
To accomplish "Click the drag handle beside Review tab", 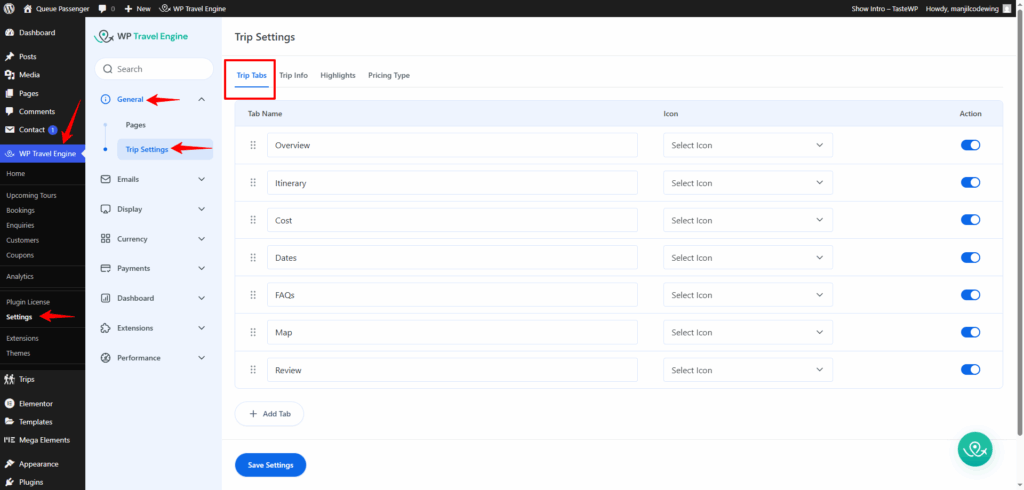I will coord(253,370).
